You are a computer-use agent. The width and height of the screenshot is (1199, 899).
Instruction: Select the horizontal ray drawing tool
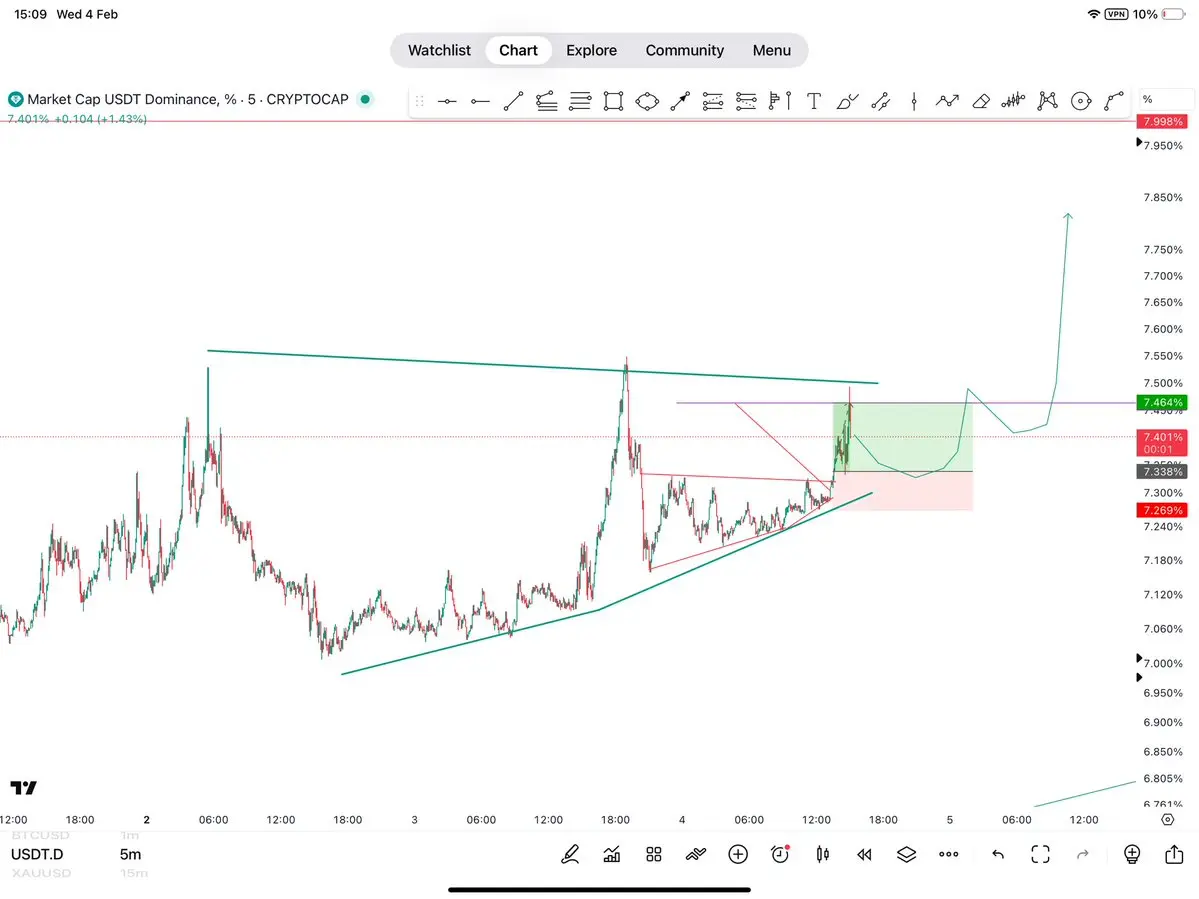pos(480,101)
